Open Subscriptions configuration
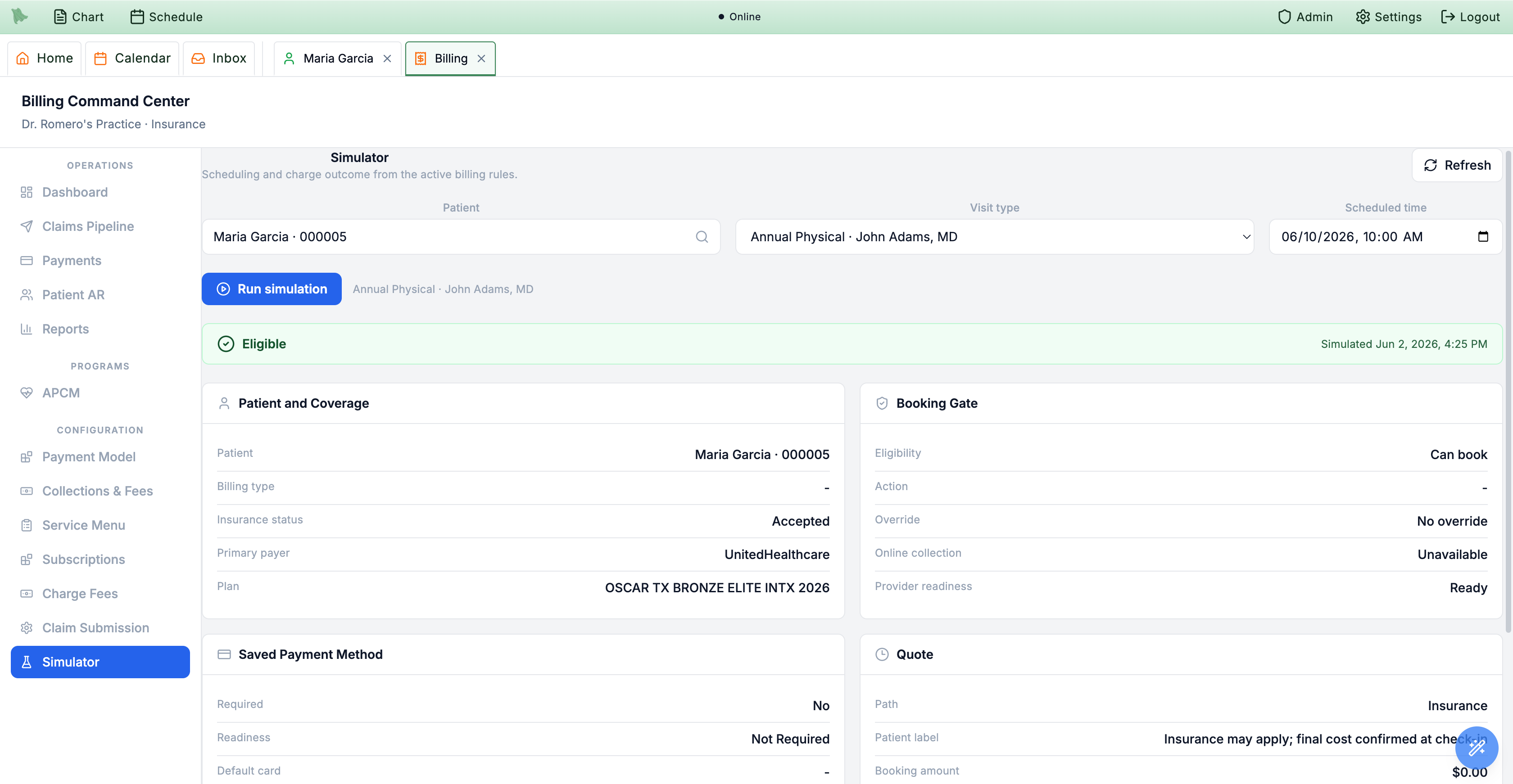The width and height of the screenshot is (1513, 784). pos(100,559)
